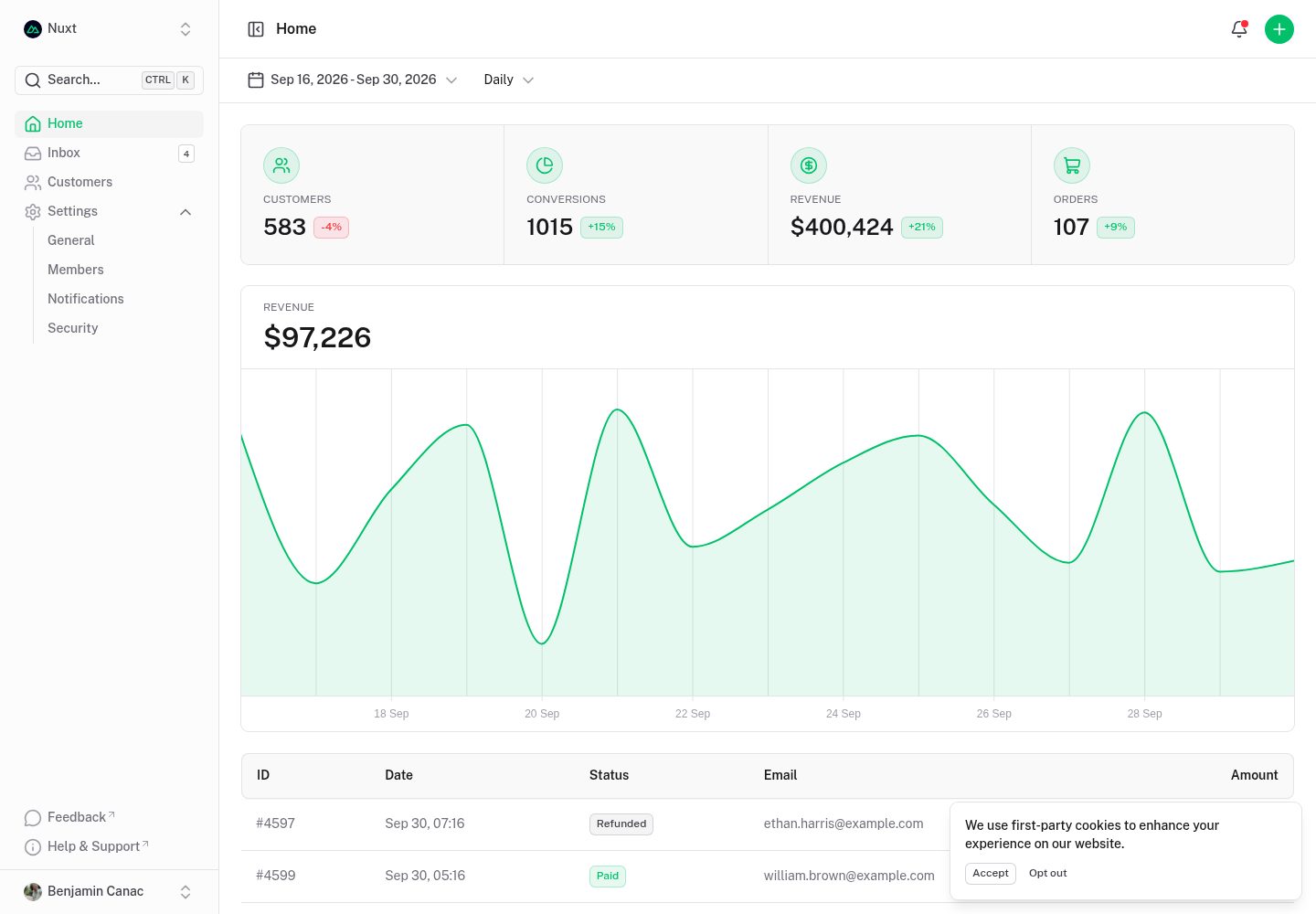Open the Feedback link

109,818
